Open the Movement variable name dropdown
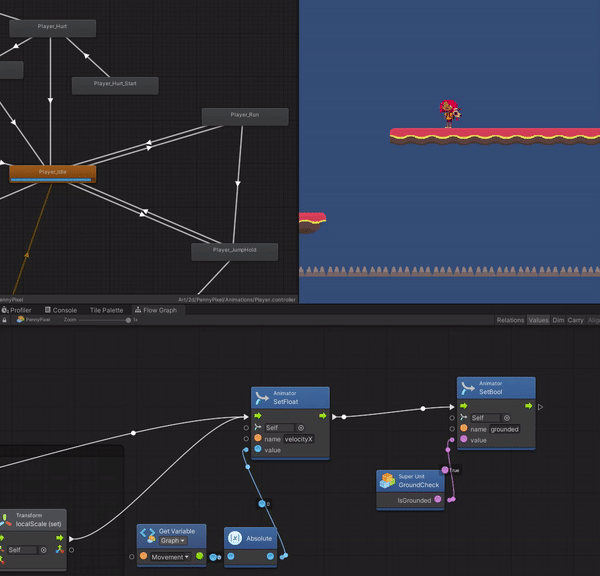Image resolution: width=600 pixels, height=576 pixels. pos(168,557)
